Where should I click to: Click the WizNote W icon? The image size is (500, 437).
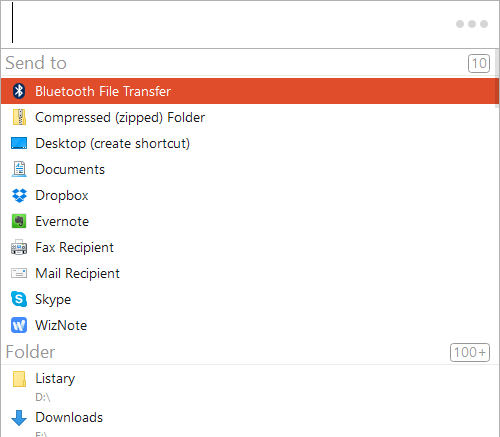tap(19, 325)
